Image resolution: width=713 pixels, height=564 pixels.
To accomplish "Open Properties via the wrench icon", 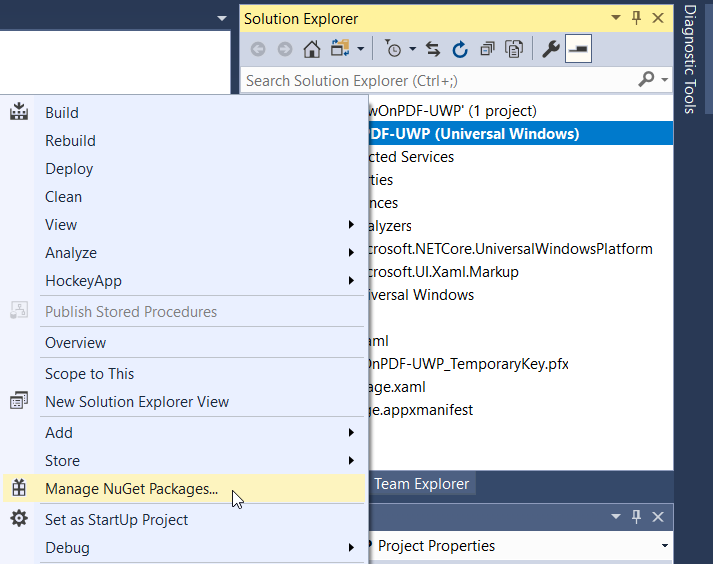I will (550, 48).
